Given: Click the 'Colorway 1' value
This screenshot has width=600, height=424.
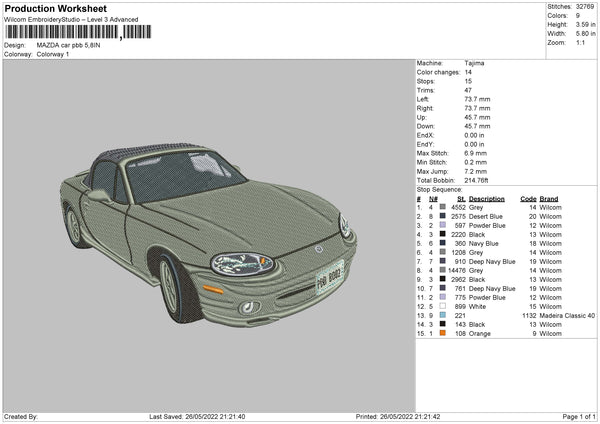Looking at the screenshot, I should coord(53,54).
